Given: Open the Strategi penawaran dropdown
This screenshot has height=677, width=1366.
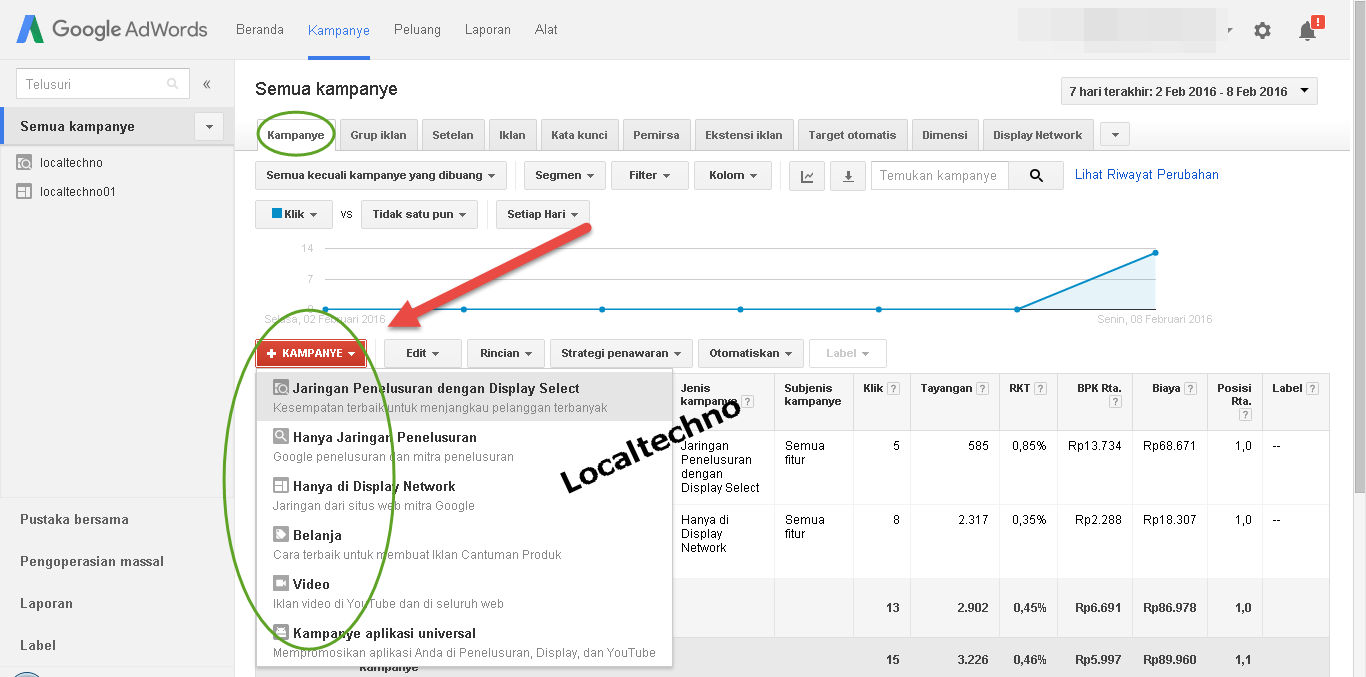Looking at the screenshot, I should pyautogui.click(x=621, y=353).
